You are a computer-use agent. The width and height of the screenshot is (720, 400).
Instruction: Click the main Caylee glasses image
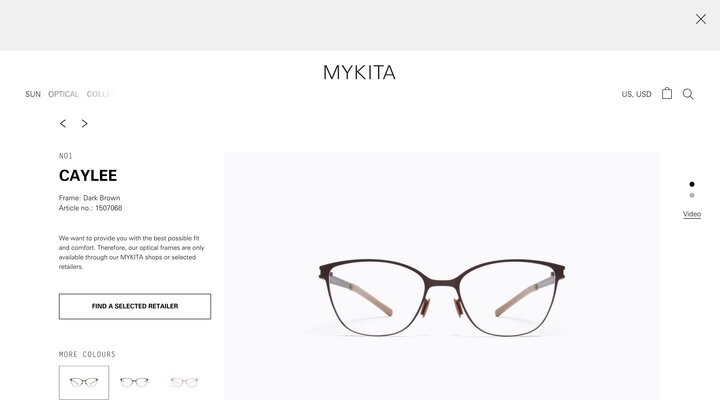pyautogui.click(x=442, y=276)
